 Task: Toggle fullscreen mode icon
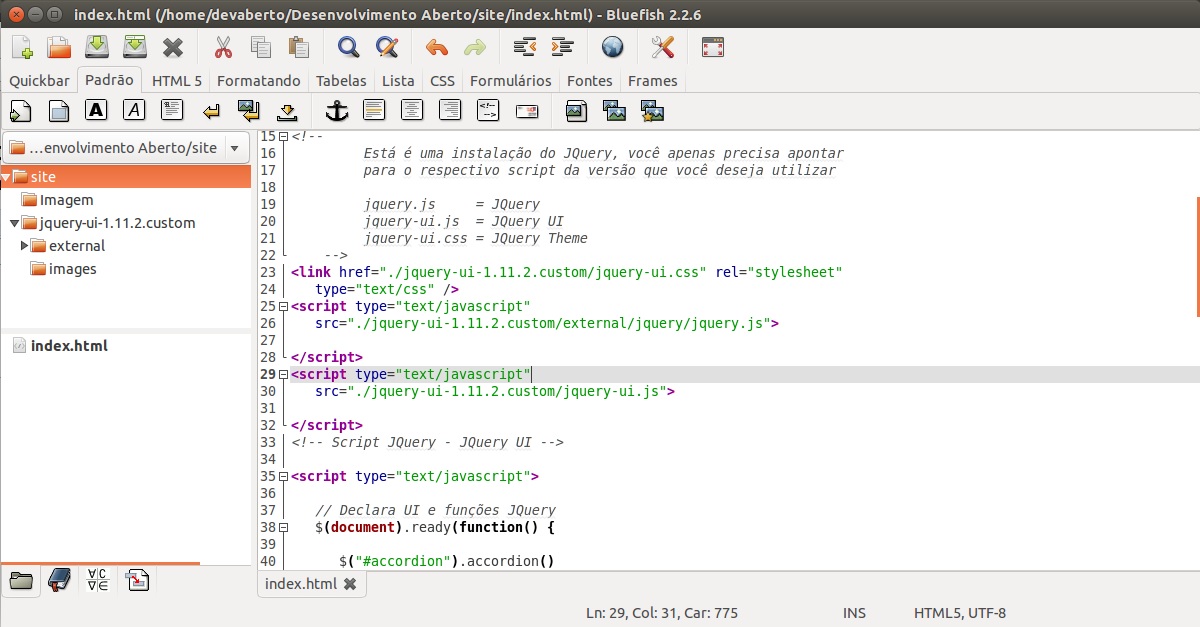712,47
